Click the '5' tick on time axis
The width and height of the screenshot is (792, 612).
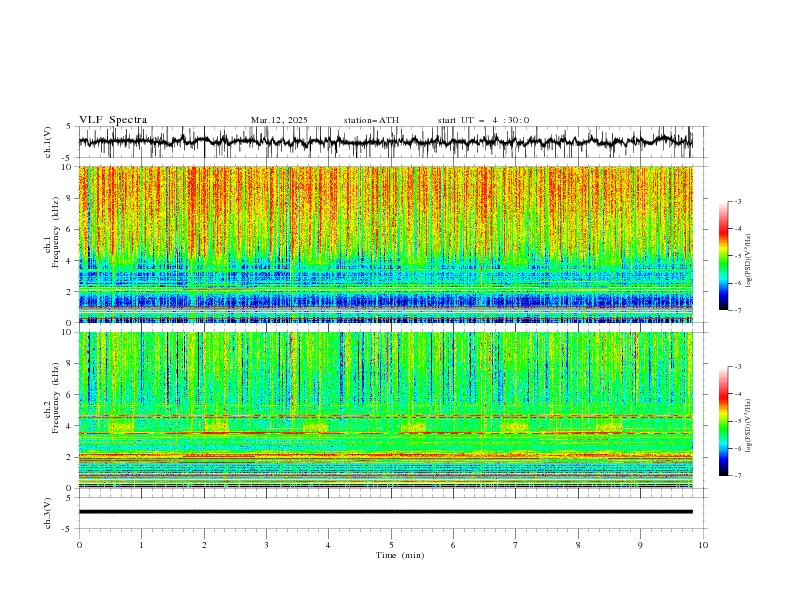(391, 545)
